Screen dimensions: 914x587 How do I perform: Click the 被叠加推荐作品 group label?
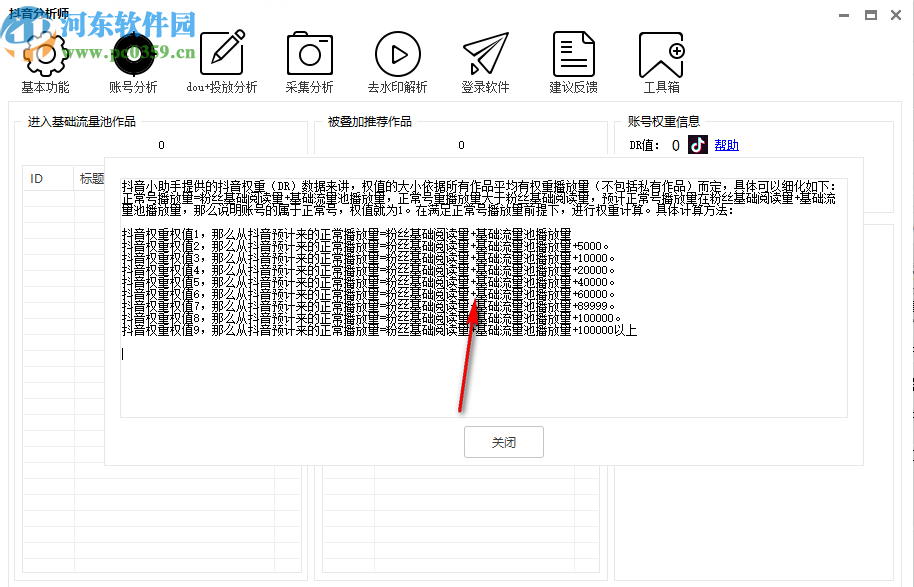coord(370,121)
